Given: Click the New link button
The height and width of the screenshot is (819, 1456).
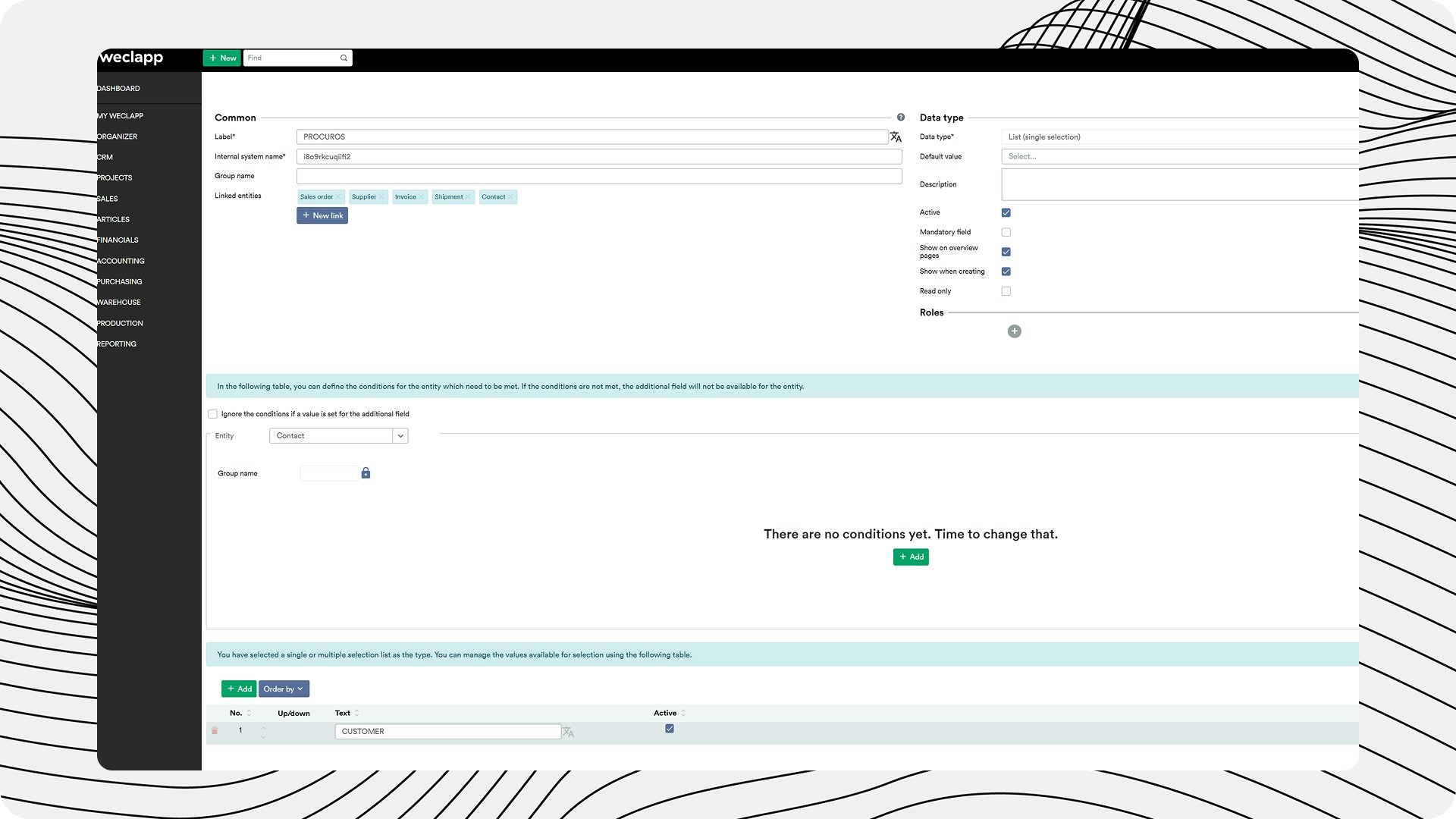Looking at the screenshot, I should click(x=322, y=216).
